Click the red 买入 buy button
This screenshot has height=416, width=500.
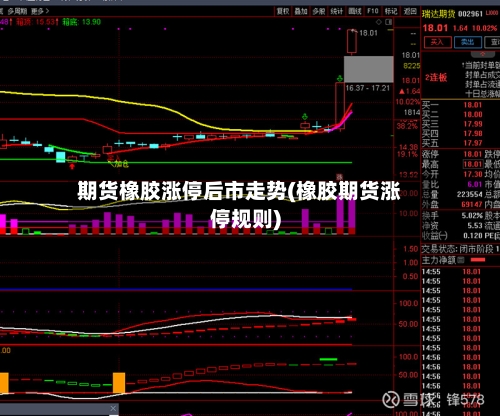pyautogui.click(x=438, y=42)
